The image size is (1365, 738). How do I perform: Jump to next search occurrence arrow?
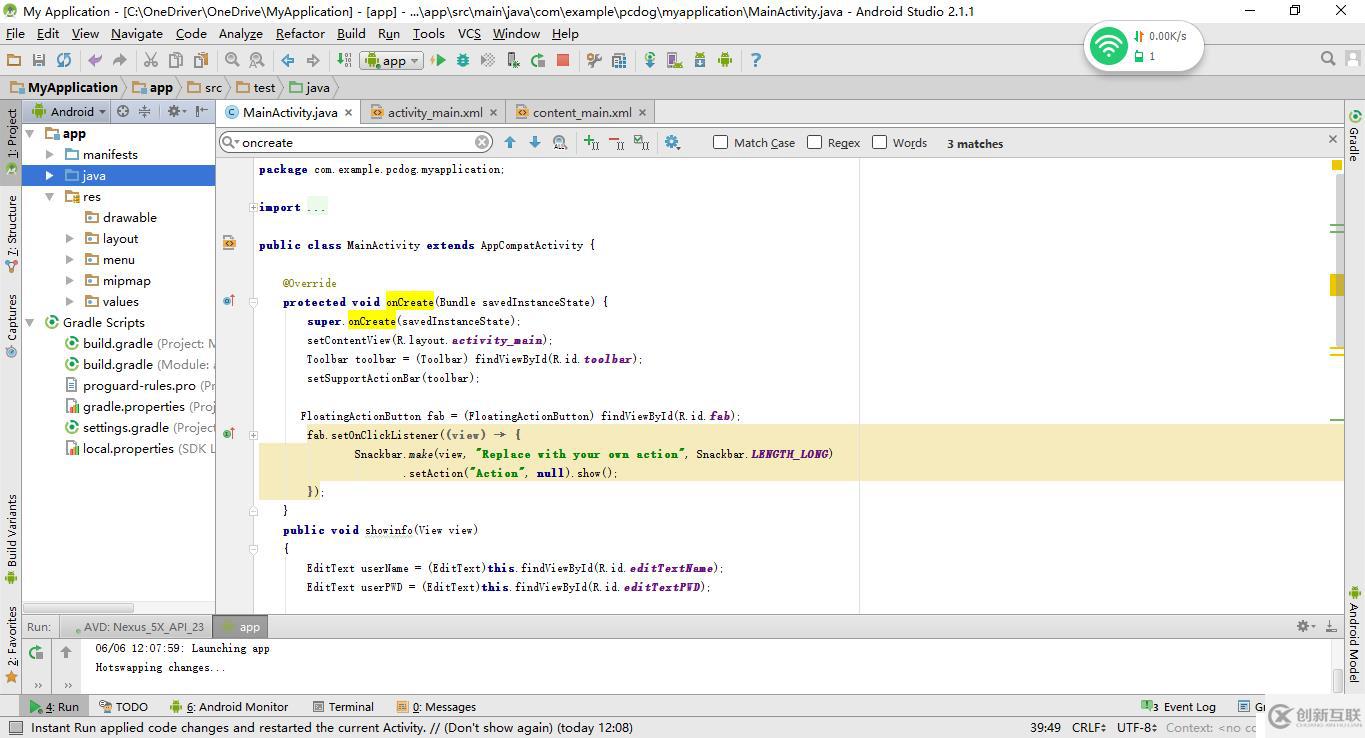535,143
